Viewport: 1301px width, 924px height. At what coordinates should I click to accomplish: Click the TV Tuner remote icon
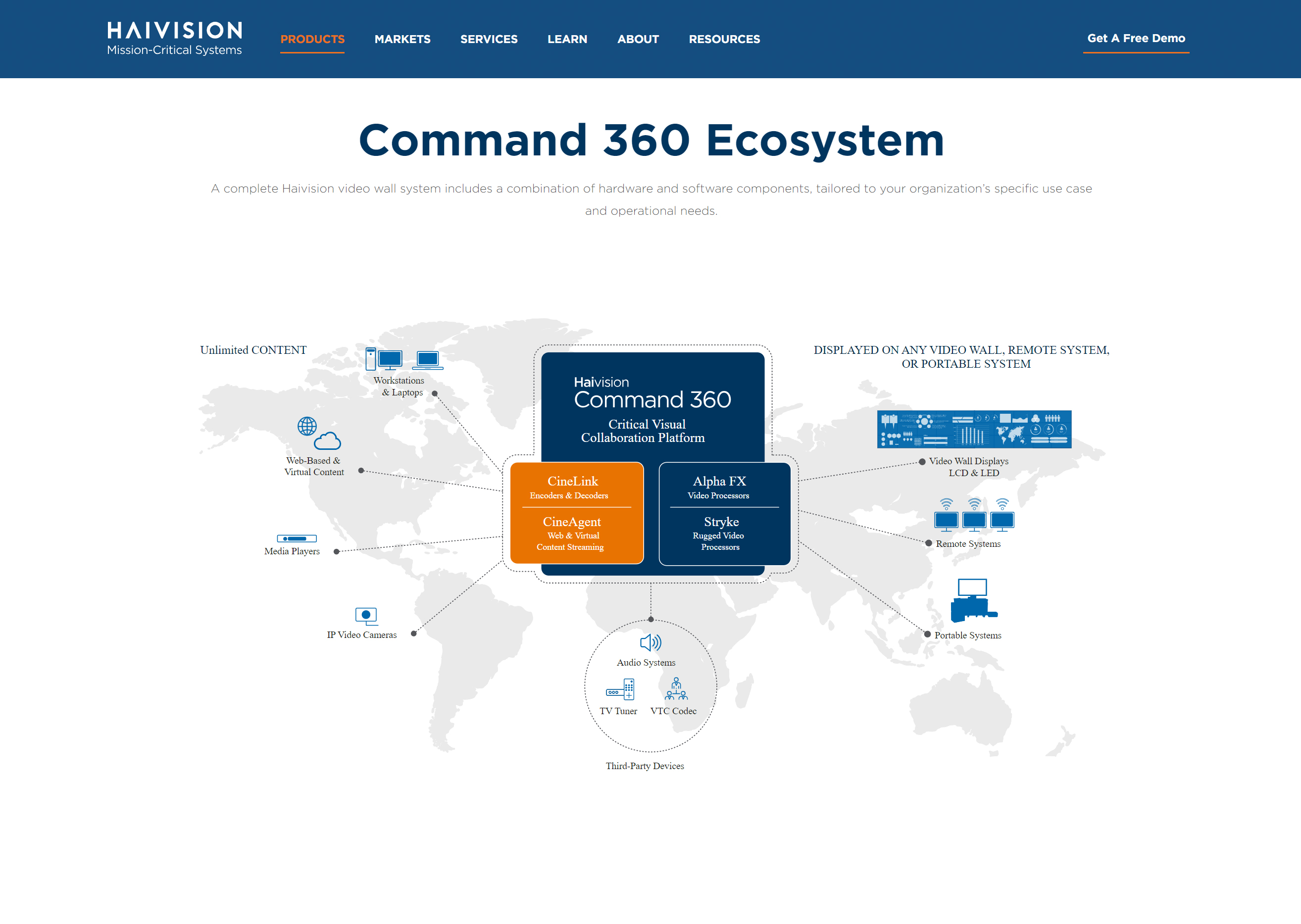tap(620, 689)
